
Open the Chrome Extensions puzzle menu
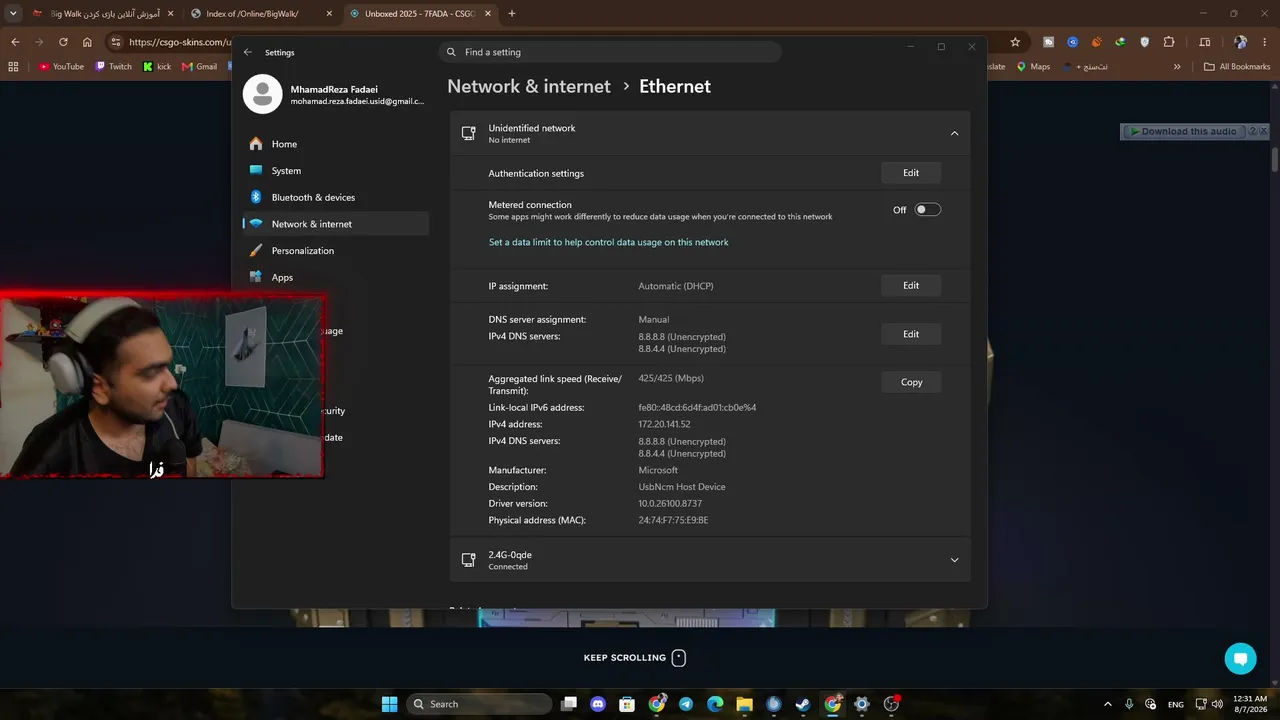tap(1169, 42)
